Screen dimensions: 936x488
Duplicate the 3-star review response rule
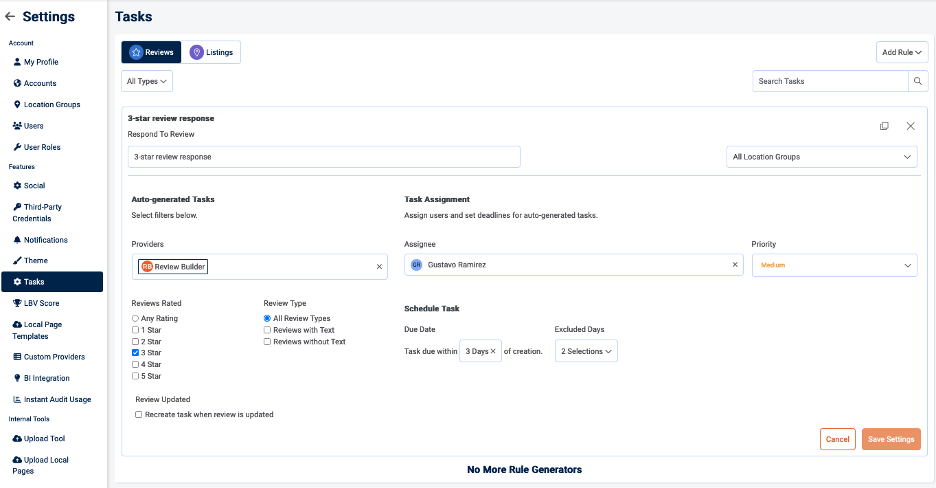click(884, 126)
